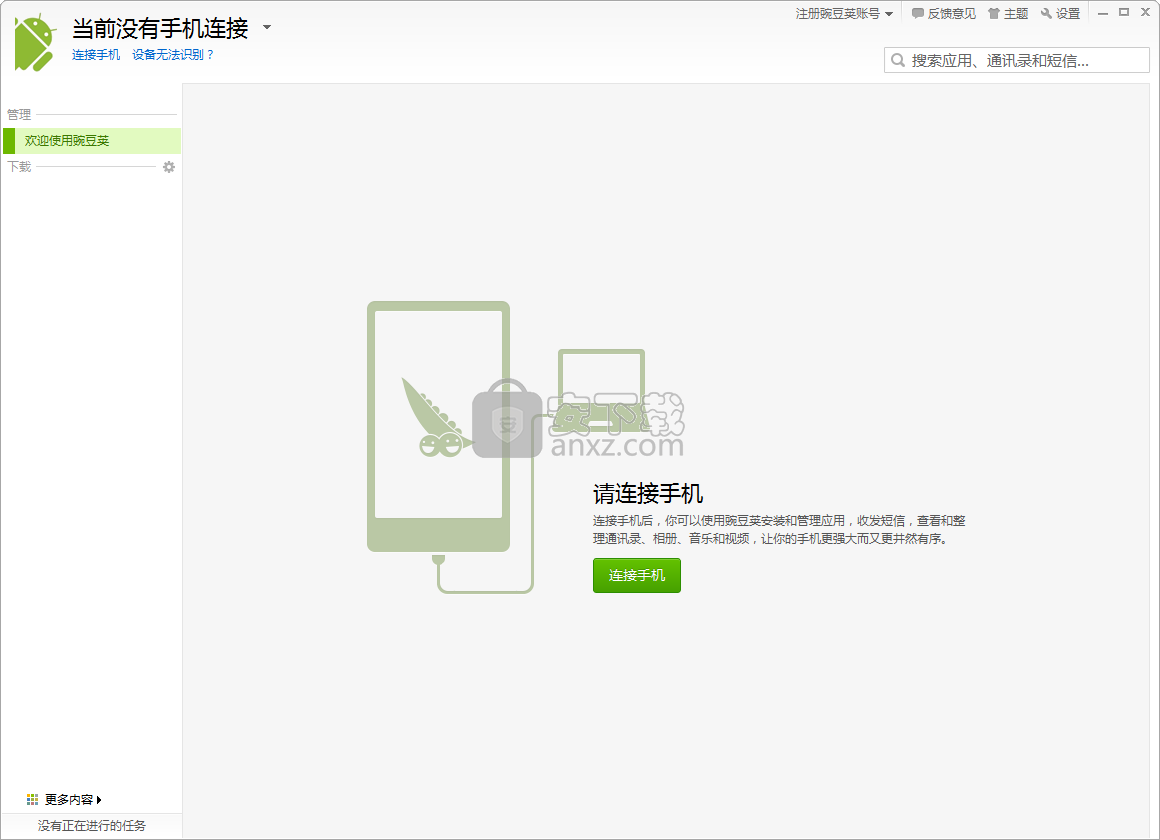1160x840 pixels.
Task: Select 欢迎使用豌豆荚 in the sidebar
Action: [x=92, y=141]
